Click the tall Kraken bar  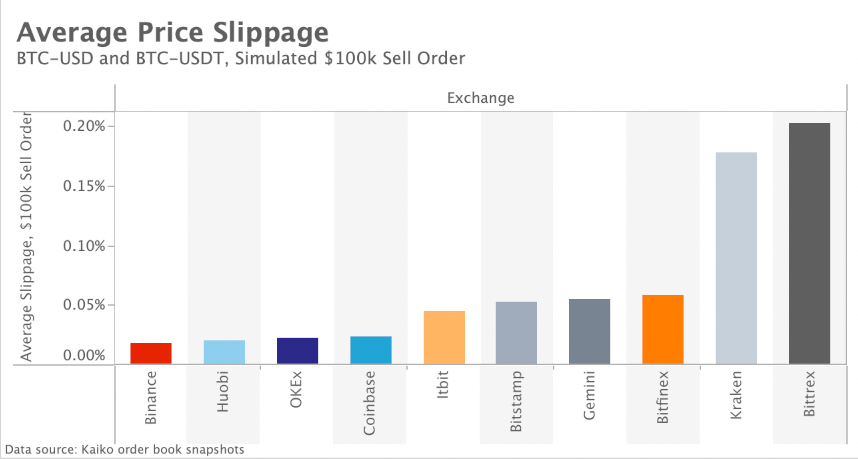click(x=736, y=258)
